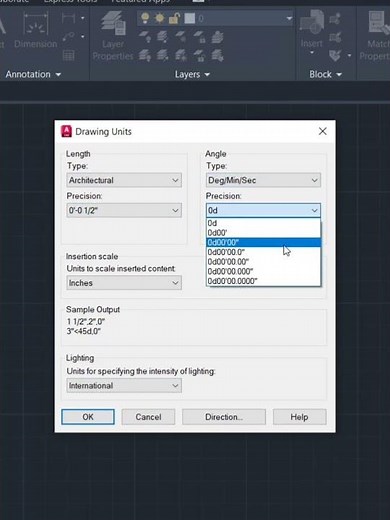Image resolution: width=390 pixels, height=520 pixels.
Task: Toggle layer 0 freeze sun icon
Action: pos(160,18)
